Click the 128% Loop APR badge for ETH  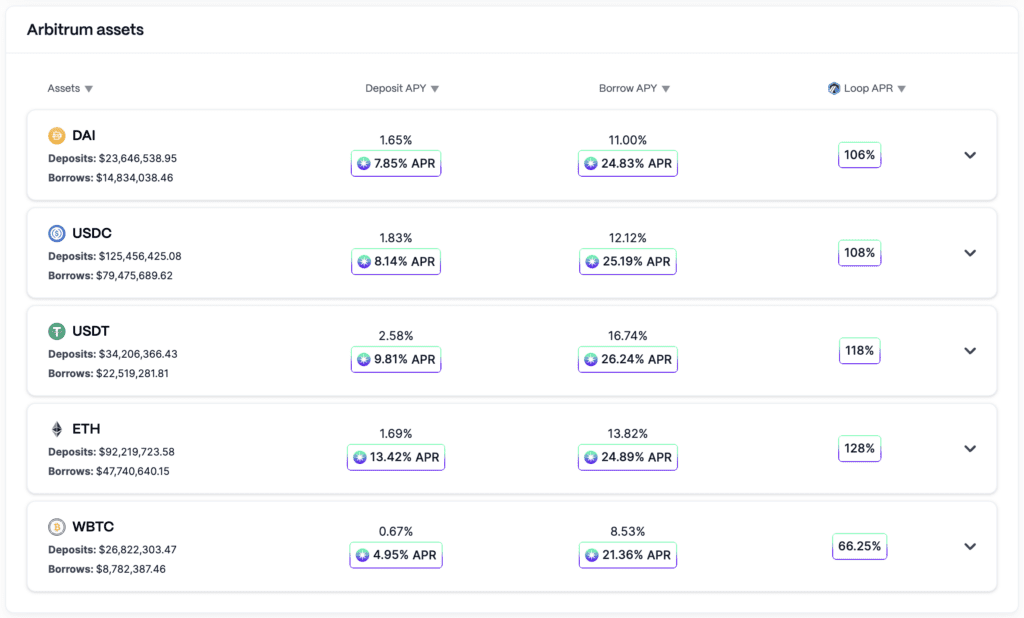click(x=859, y=449)
